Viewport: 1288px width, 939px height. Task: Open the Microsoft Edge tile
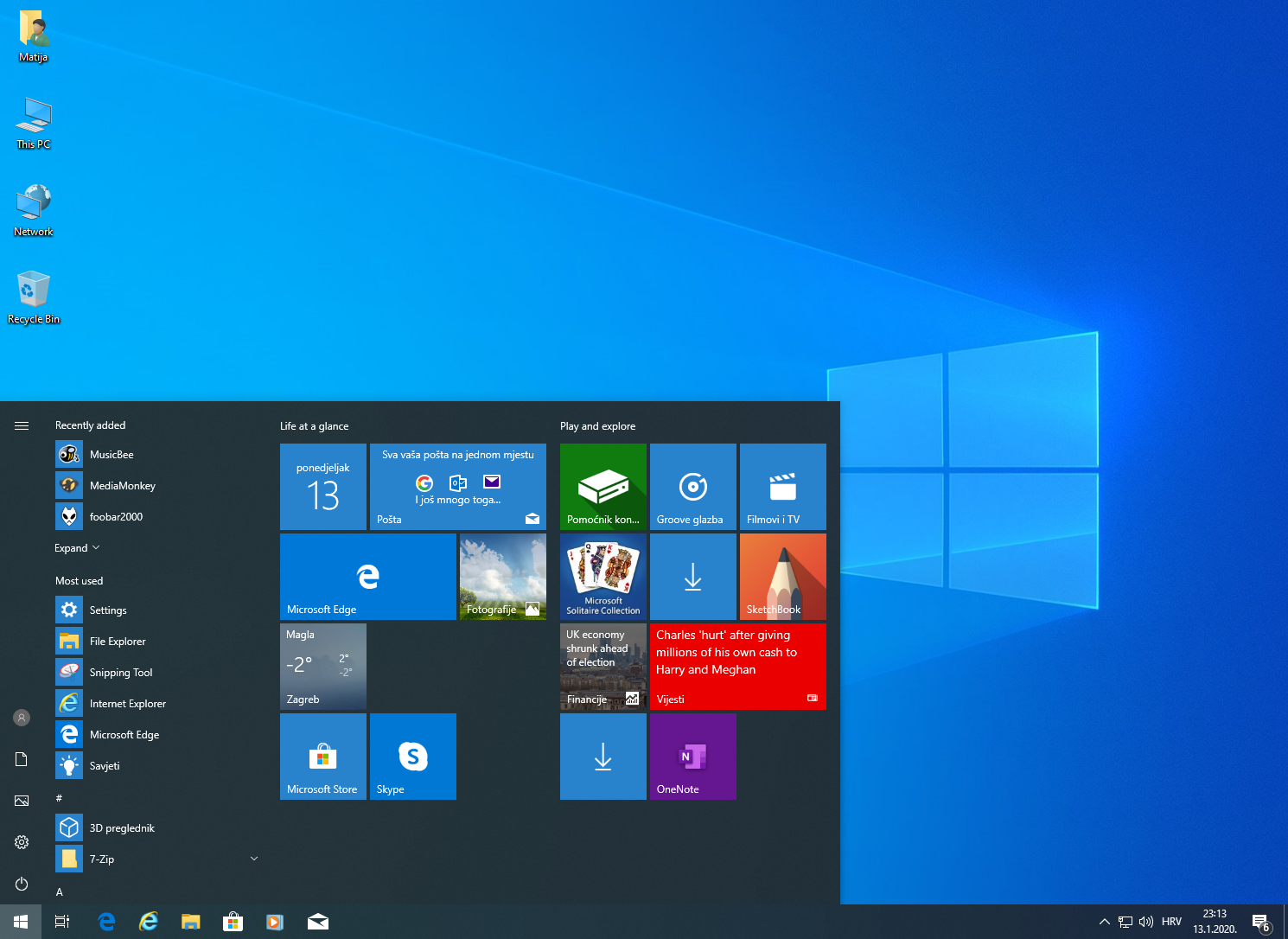click(x=368, y=577)
